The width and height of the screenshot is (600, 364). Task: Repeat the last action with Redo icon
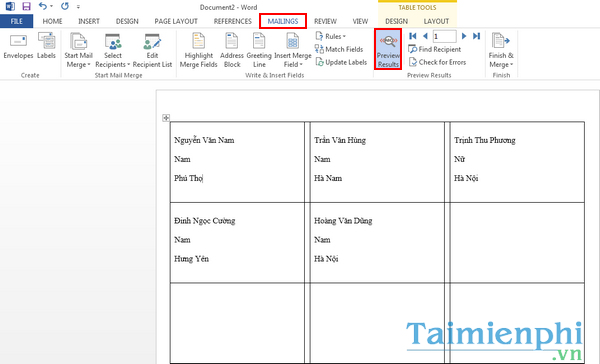click(x=65, y=6)
